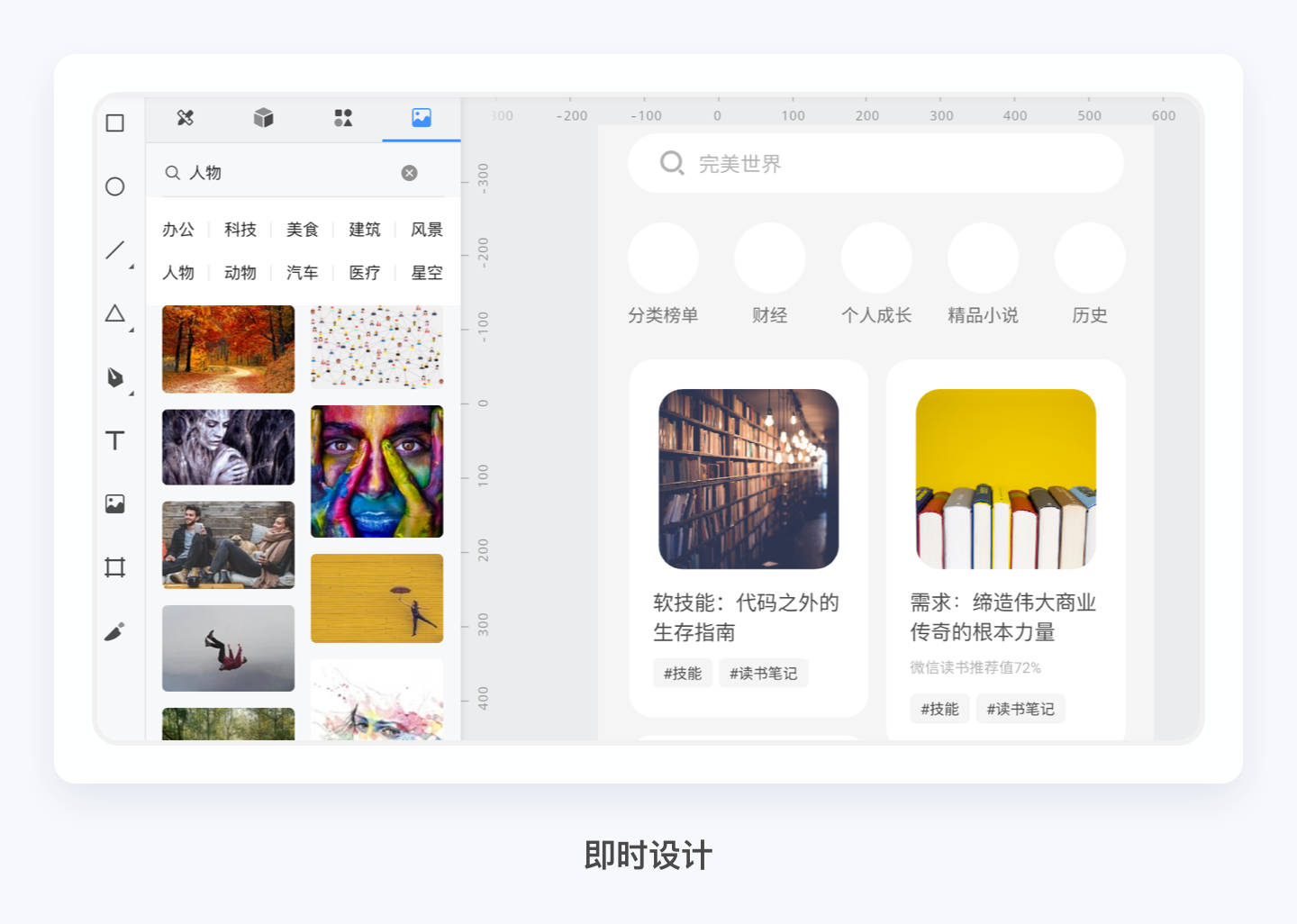Image resolution: width=1297 pixels, height=924 pixels.
Task: Open the colorful face painting thumbnail
Action: 376,471
